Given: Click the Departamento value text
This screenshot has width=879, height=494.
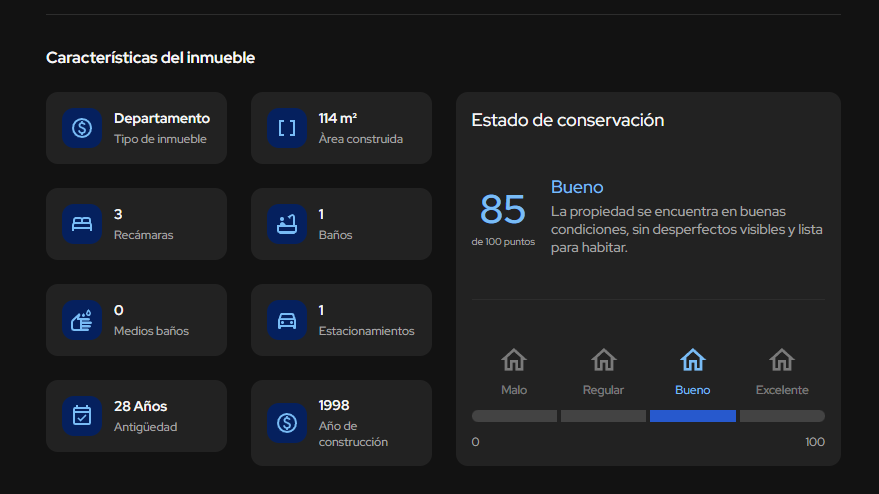Looking at the screenshot, I should (162, 118).
